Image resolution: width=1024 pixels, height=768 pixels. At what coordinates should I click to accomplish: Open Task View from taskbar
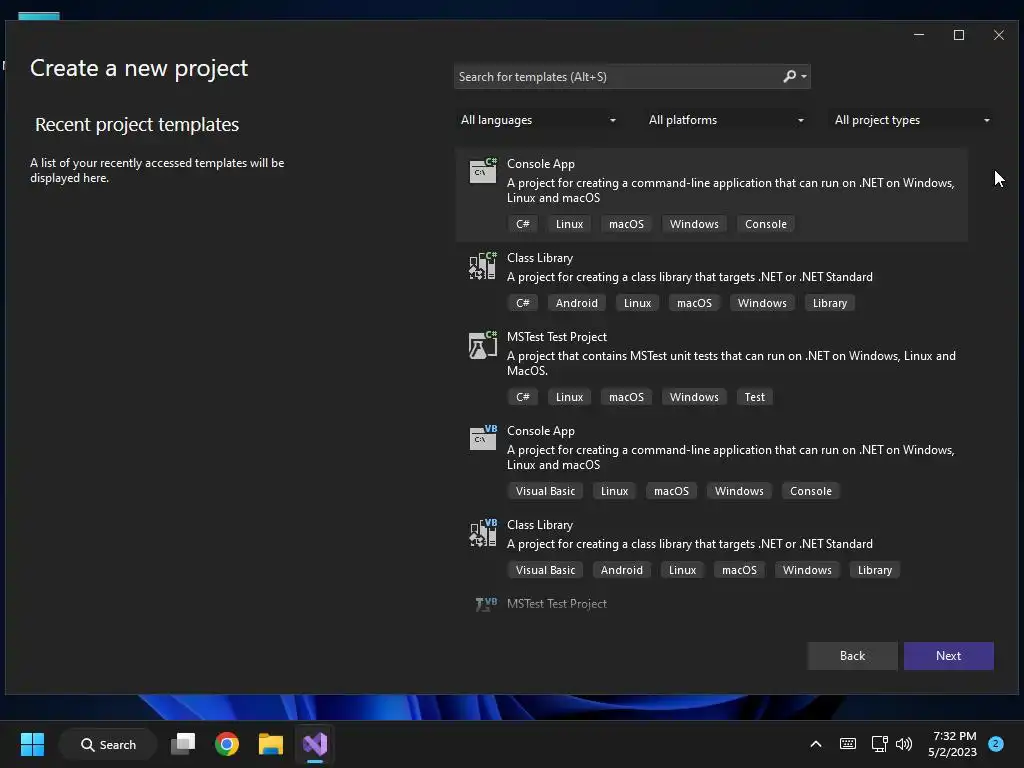[x=183, y=744]
